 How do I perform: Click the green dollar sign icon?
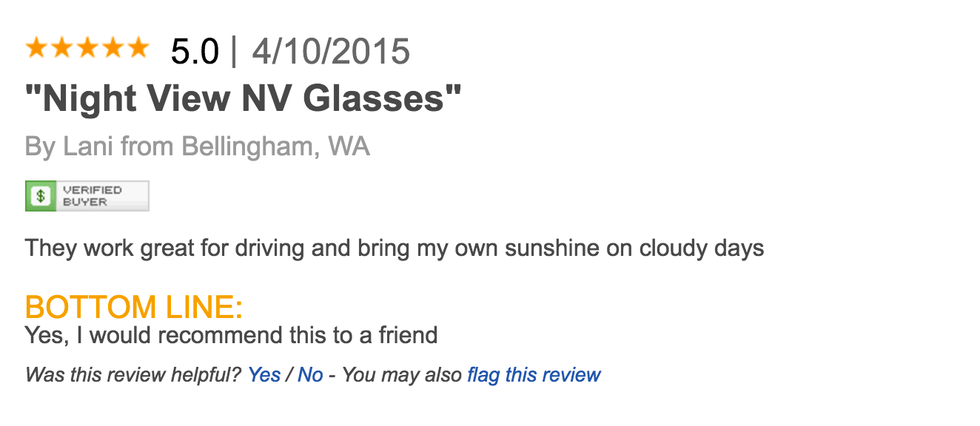(x=40, y=196)
